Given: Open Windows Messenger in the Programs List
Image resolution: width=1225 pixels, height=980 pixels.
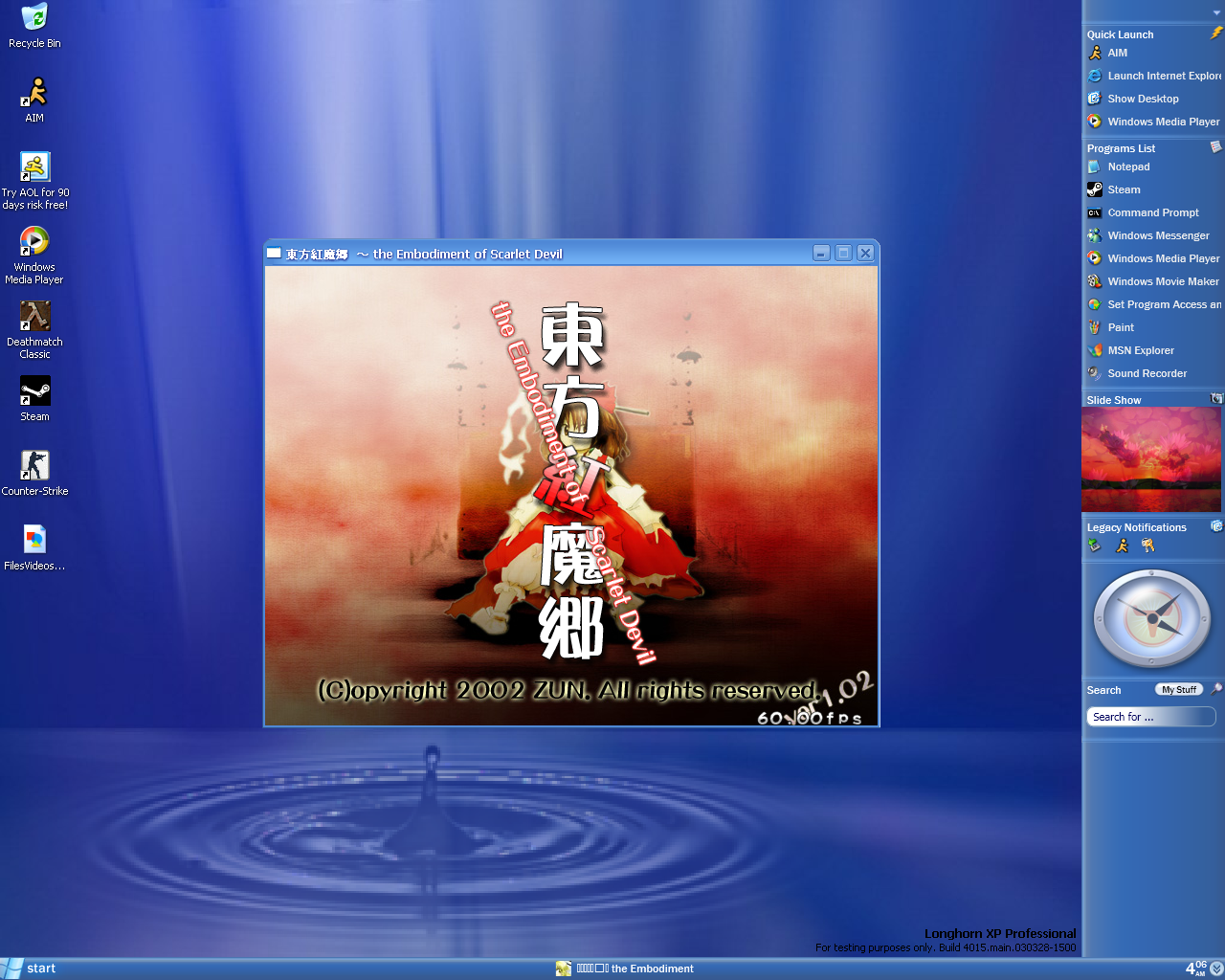Looking at the screenshot, I should pos(1148,235).
